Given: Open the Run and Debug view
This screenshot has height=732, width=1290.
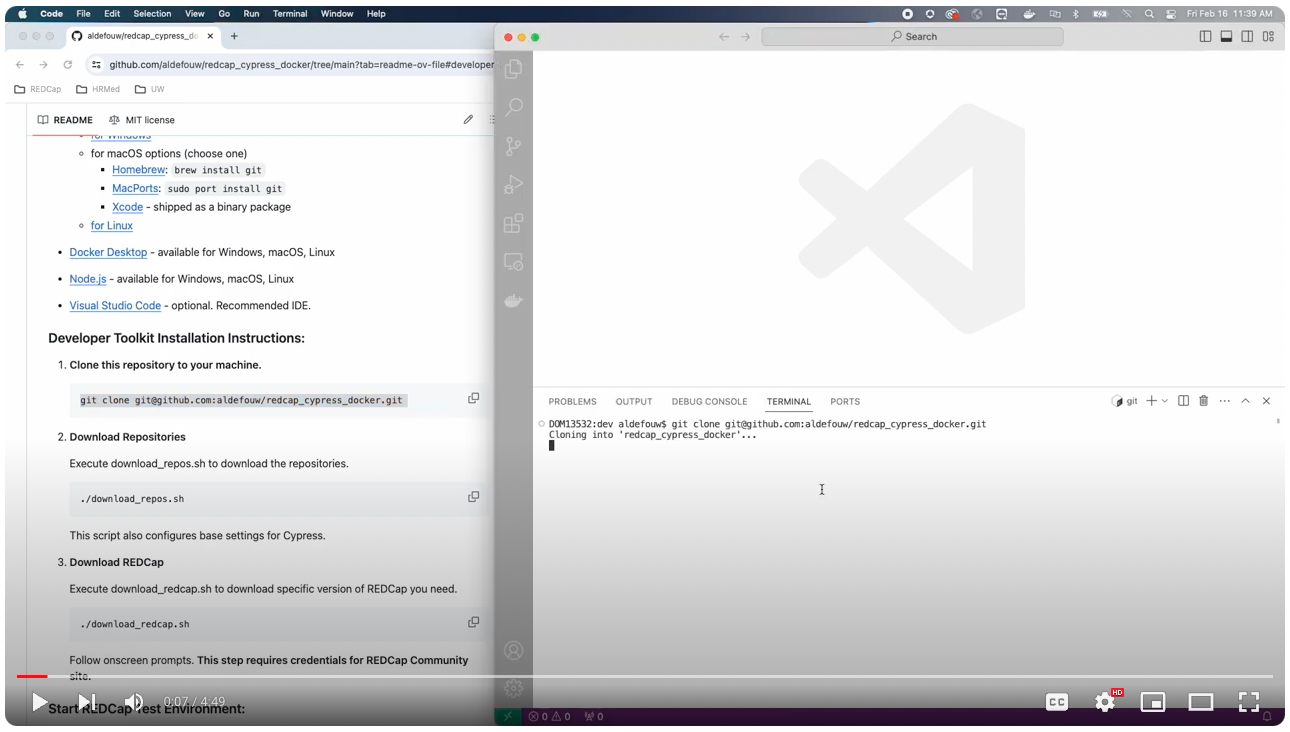Looking at the screenshot, I should pyautogui.click(x=514, y=185).
